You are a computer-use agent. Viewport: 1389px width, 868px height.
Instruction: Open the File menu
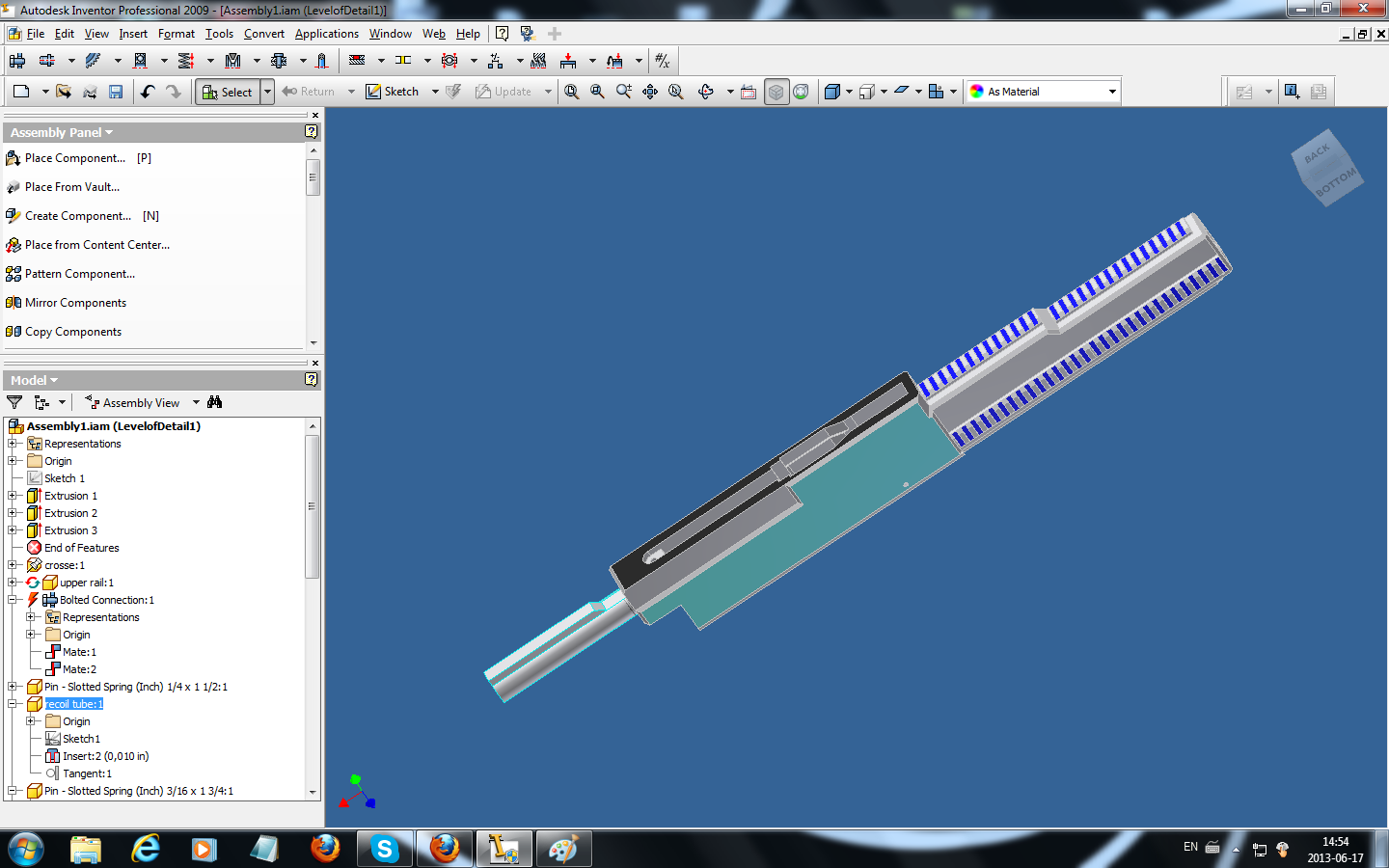tap(36, 34)
